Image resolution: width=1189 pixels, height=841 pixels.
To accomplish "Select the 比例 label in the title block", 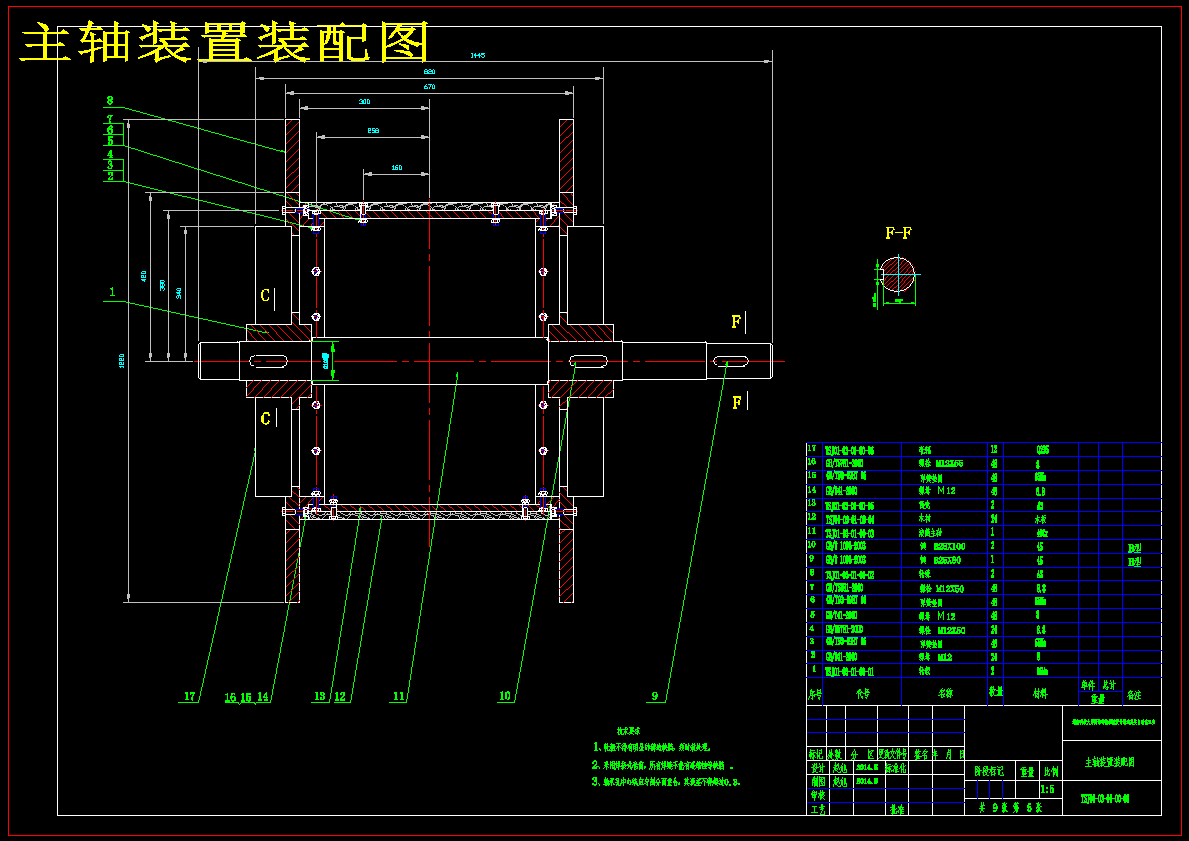I will (x=1051, y=771).
